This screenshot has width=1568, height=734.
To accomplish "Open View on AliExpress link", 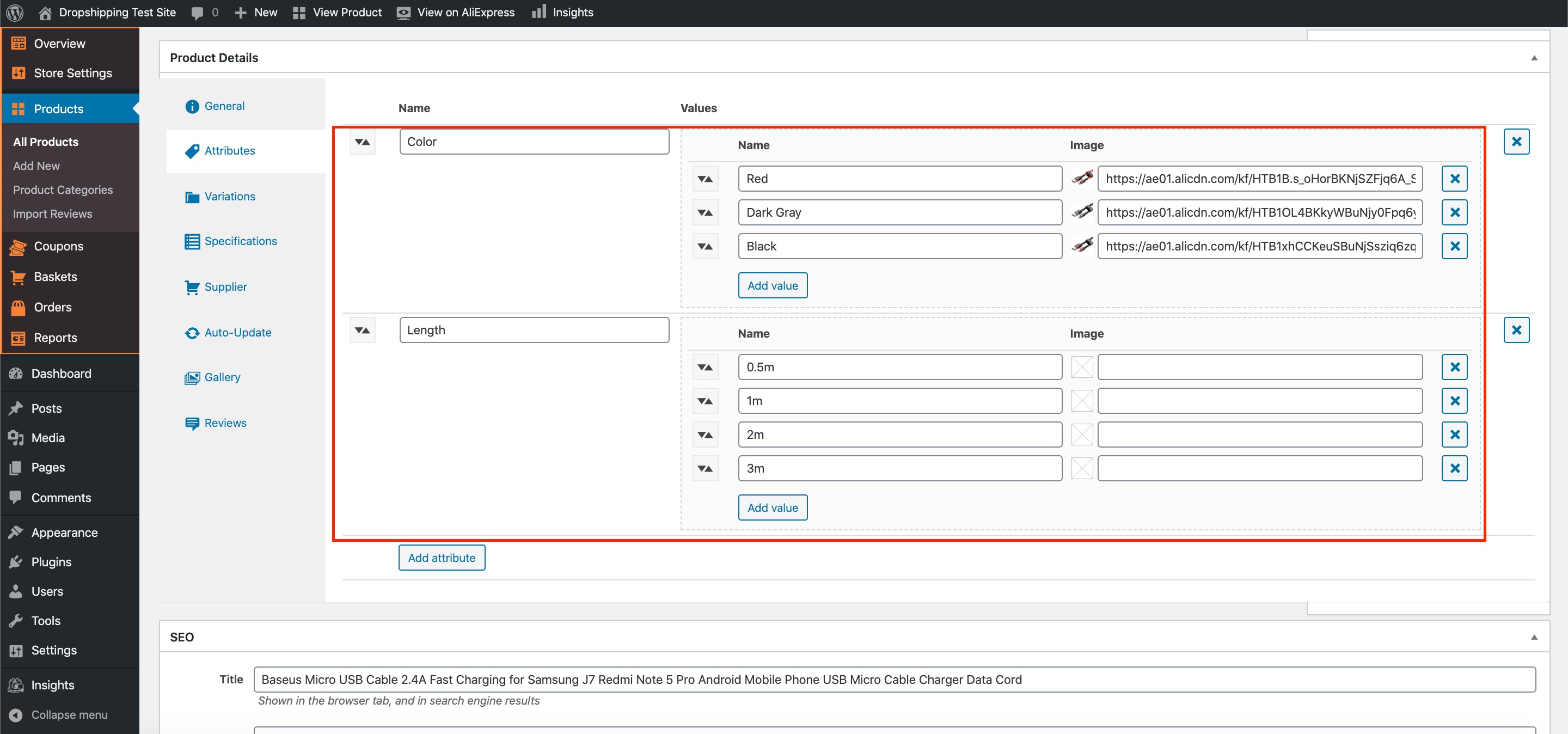I will tap(455, 12).
